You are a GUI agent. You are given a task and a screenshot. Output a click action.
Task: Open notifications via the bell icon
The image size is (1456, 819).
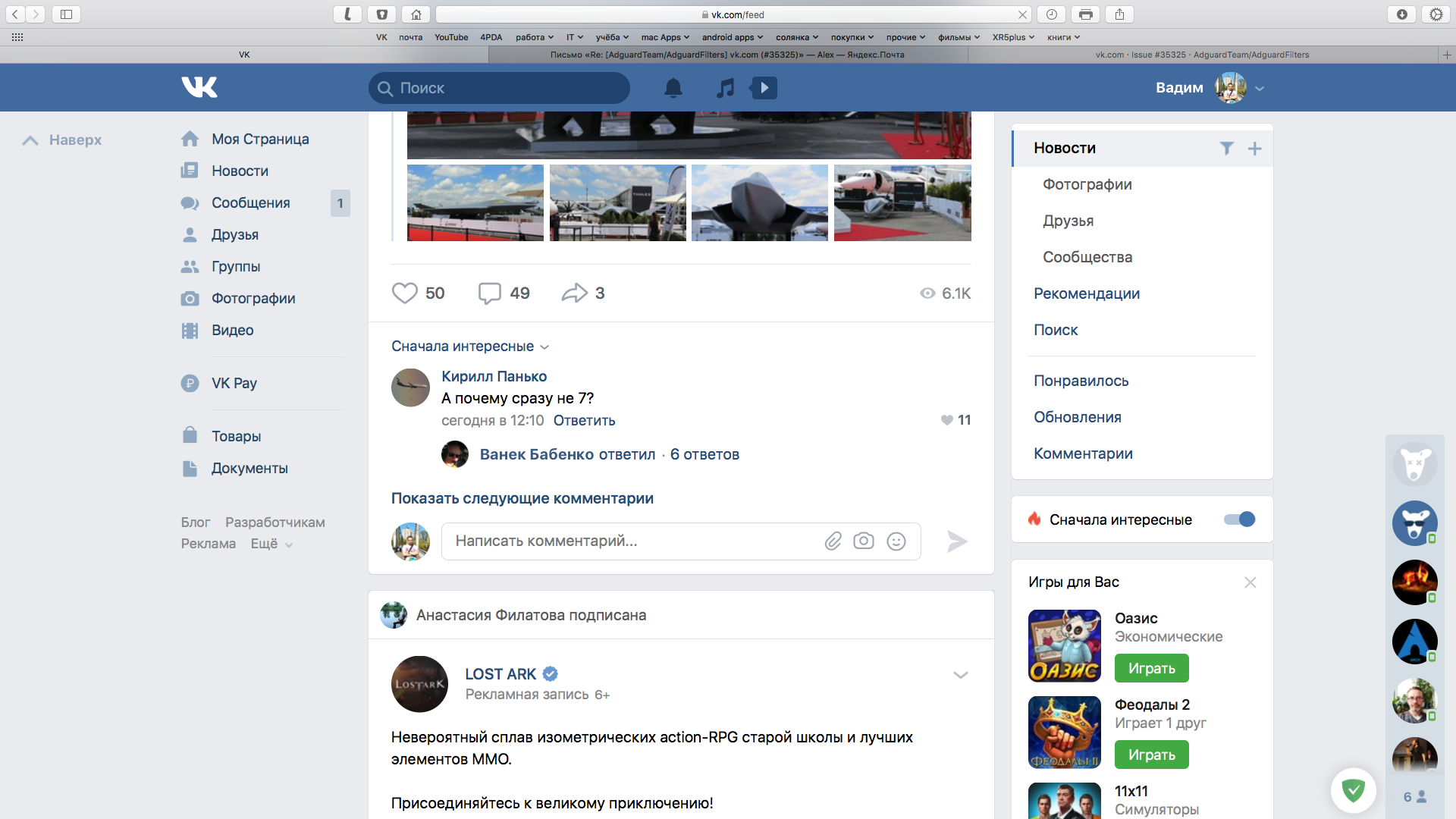click(674, 88)
